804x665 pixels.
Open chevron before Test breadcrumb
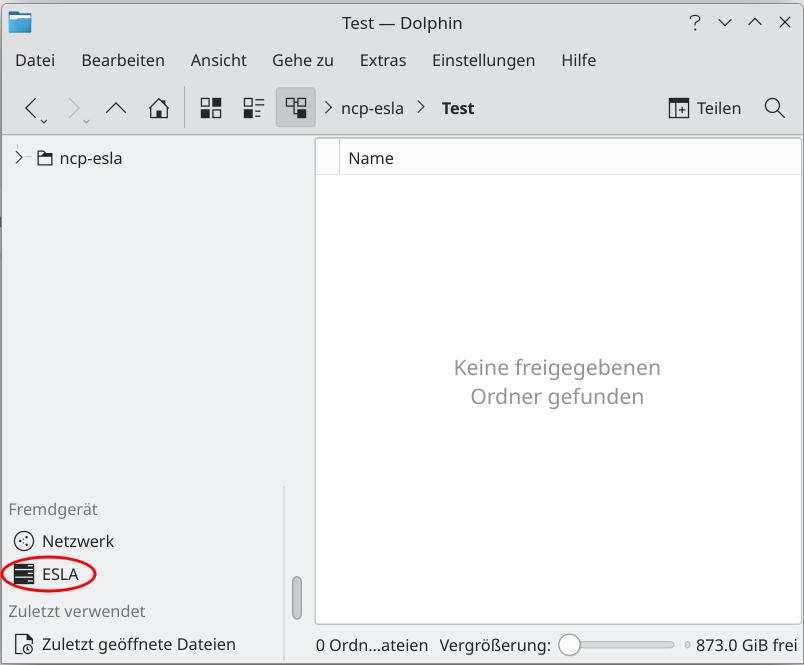pyautogui.click(x=421, y=107)
